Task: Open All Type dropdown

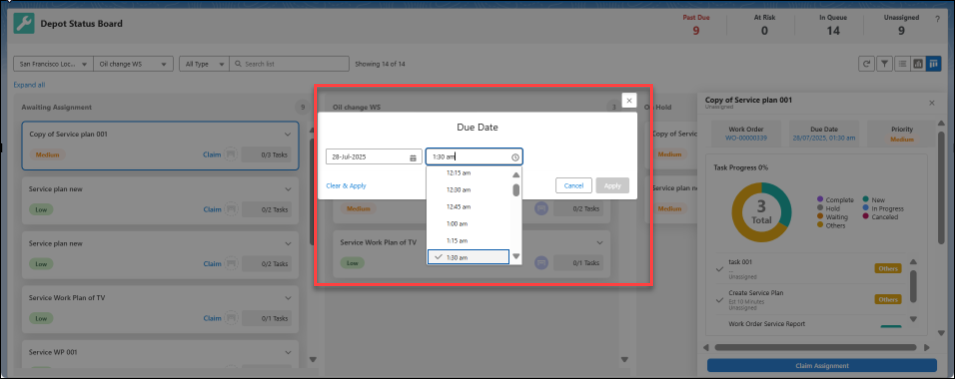Action: pyautogui.click(x=204, y=63)
